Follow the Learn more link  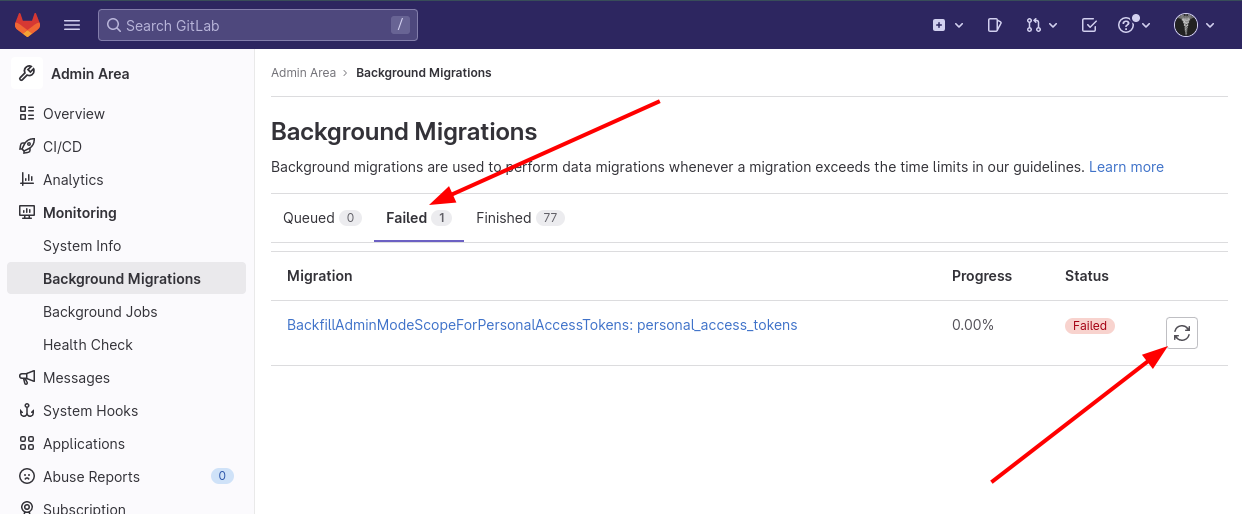(1126, 167)
